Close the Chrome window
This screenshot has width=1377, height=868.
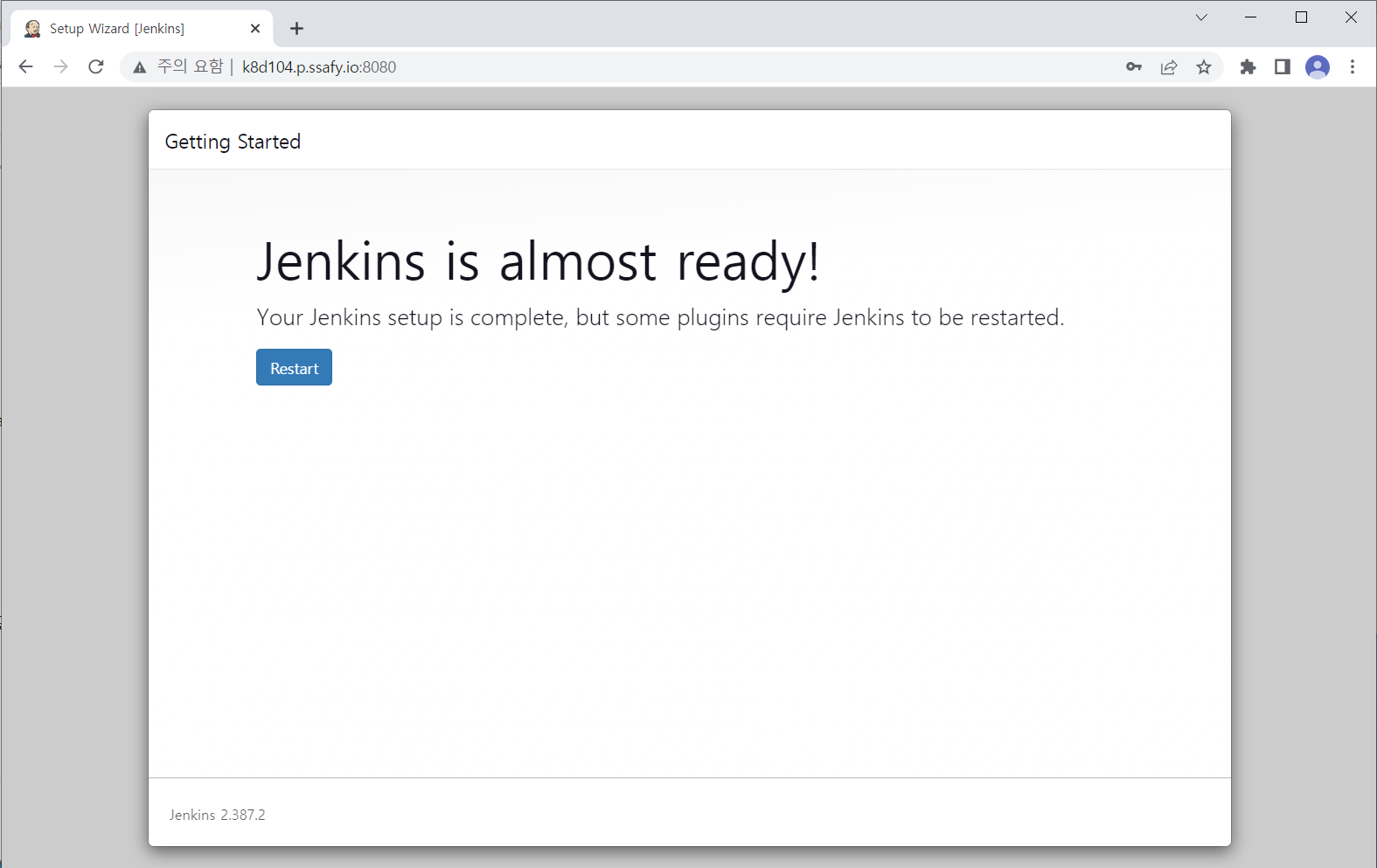(x=1351, y=17)
